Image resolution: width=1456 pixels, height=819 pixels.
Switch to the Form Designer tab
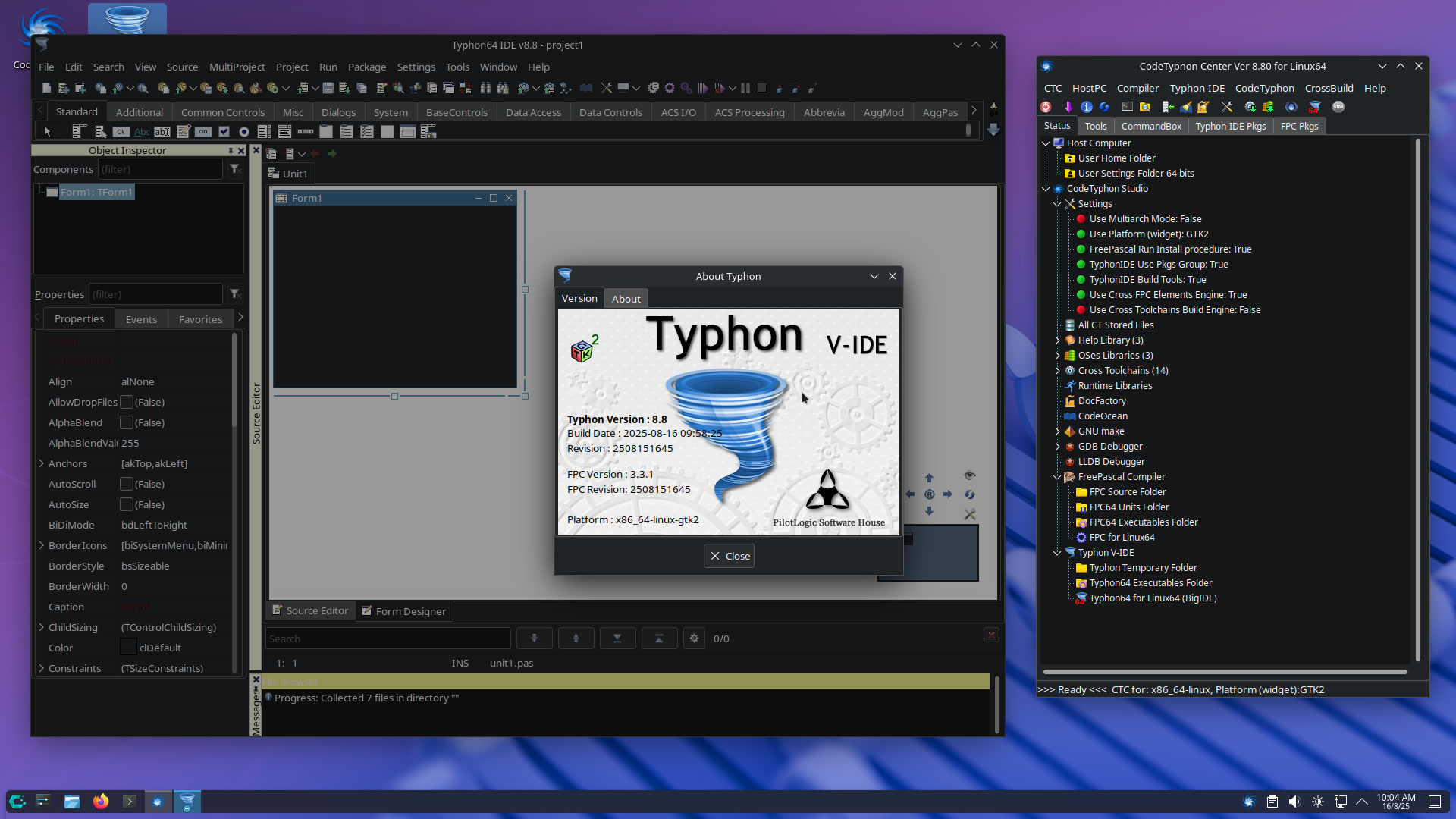(x=404, y=611)
